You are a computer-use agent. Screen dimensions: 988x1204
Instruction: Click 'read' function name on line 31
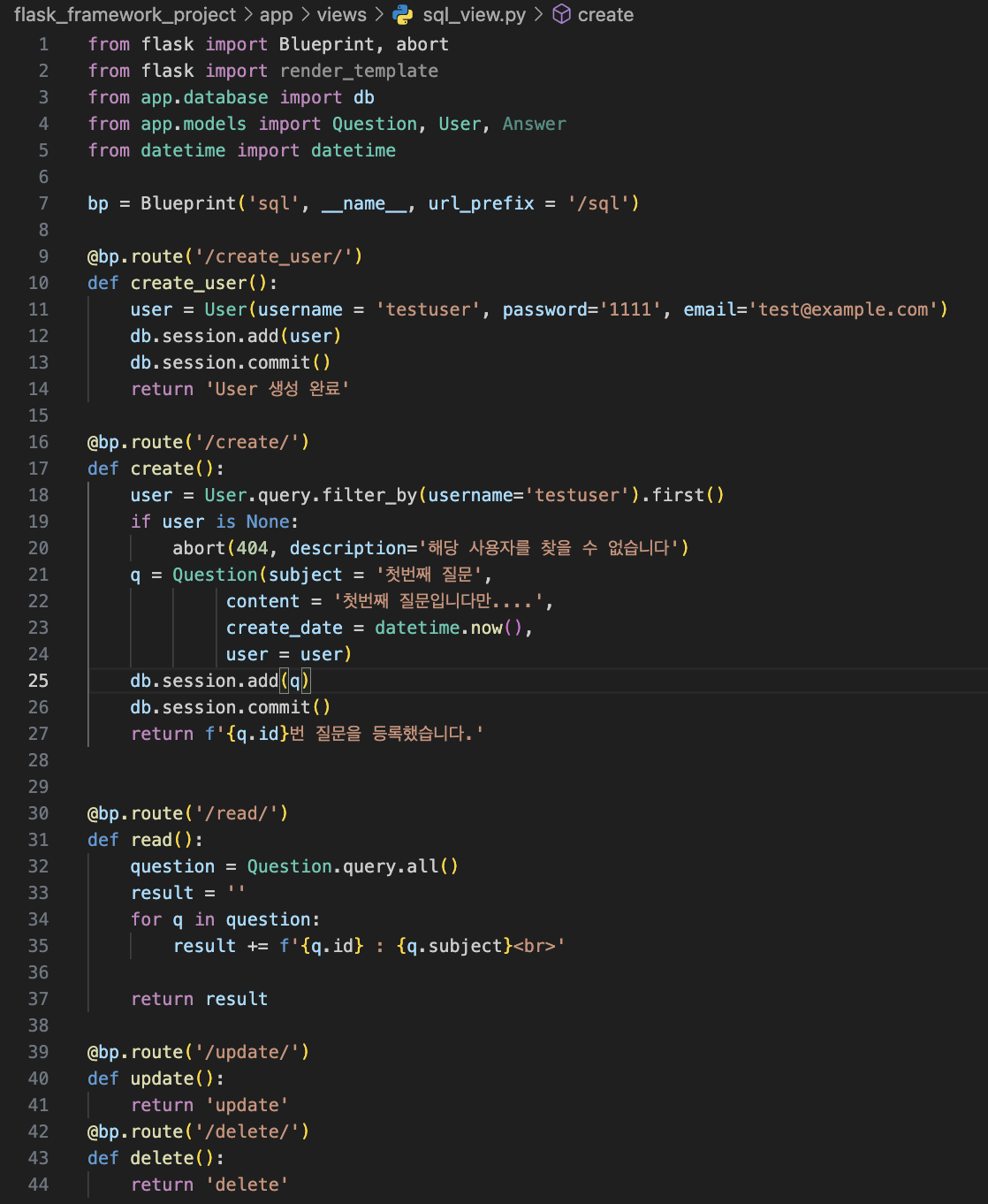pos(151,840)
